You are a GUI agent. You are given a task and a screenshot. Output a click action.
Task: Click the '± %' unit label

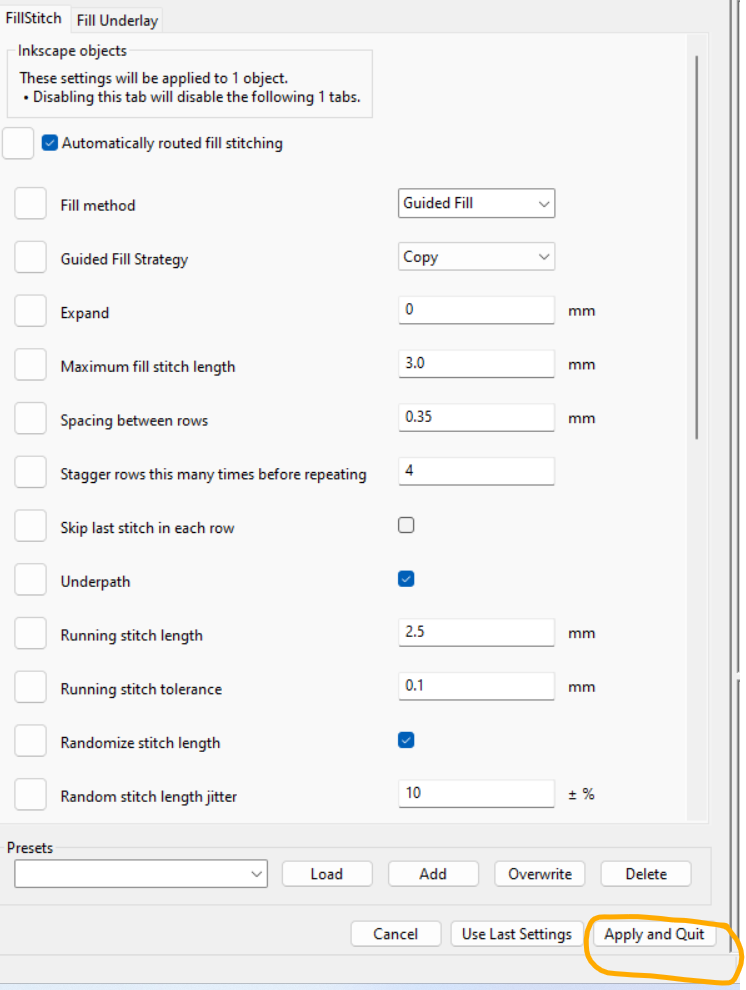[x=581, y=794]
